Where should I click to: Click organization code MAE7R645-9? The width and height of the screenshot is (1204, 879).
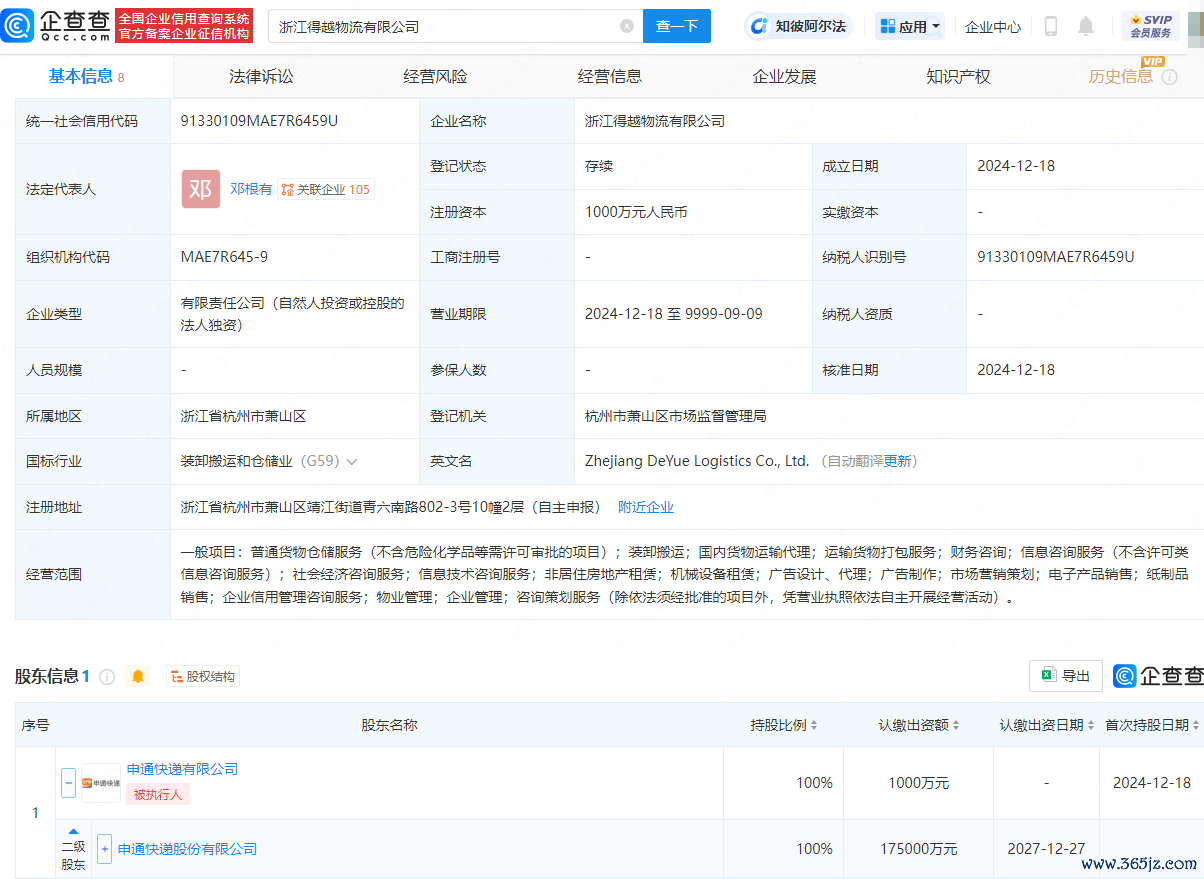click(224, 257)
